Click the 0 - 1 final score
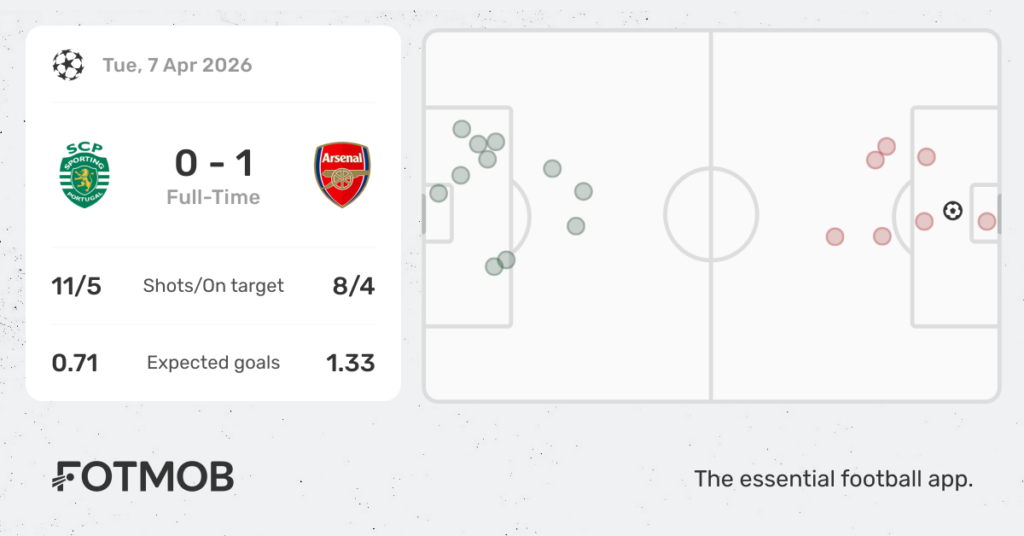This screenshot has width=1024, height=536. (x=213, y=162)
